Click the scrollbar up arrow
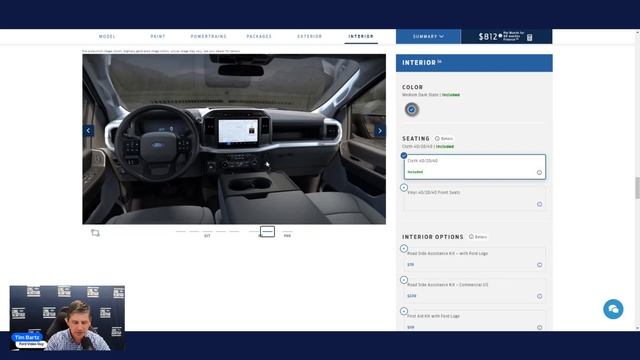The image size is (640, 360). [637, 32]
